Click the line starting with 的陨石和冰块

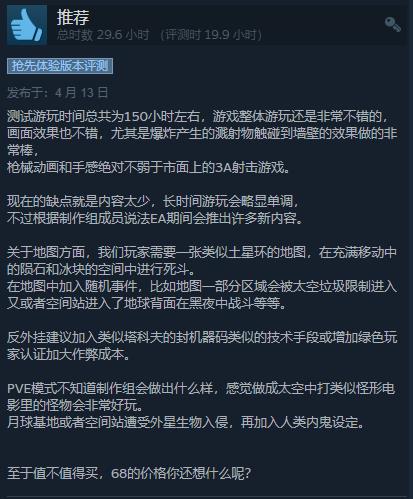pyautogui.click(x=101, y=269)
